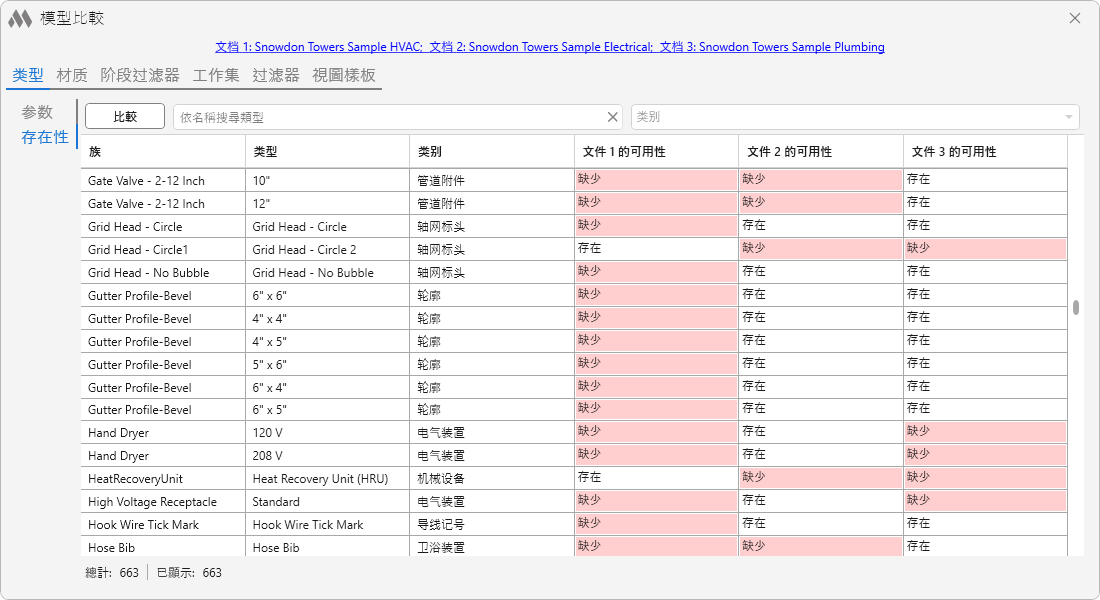Open the 工作集 tab

tap(216, 75)
